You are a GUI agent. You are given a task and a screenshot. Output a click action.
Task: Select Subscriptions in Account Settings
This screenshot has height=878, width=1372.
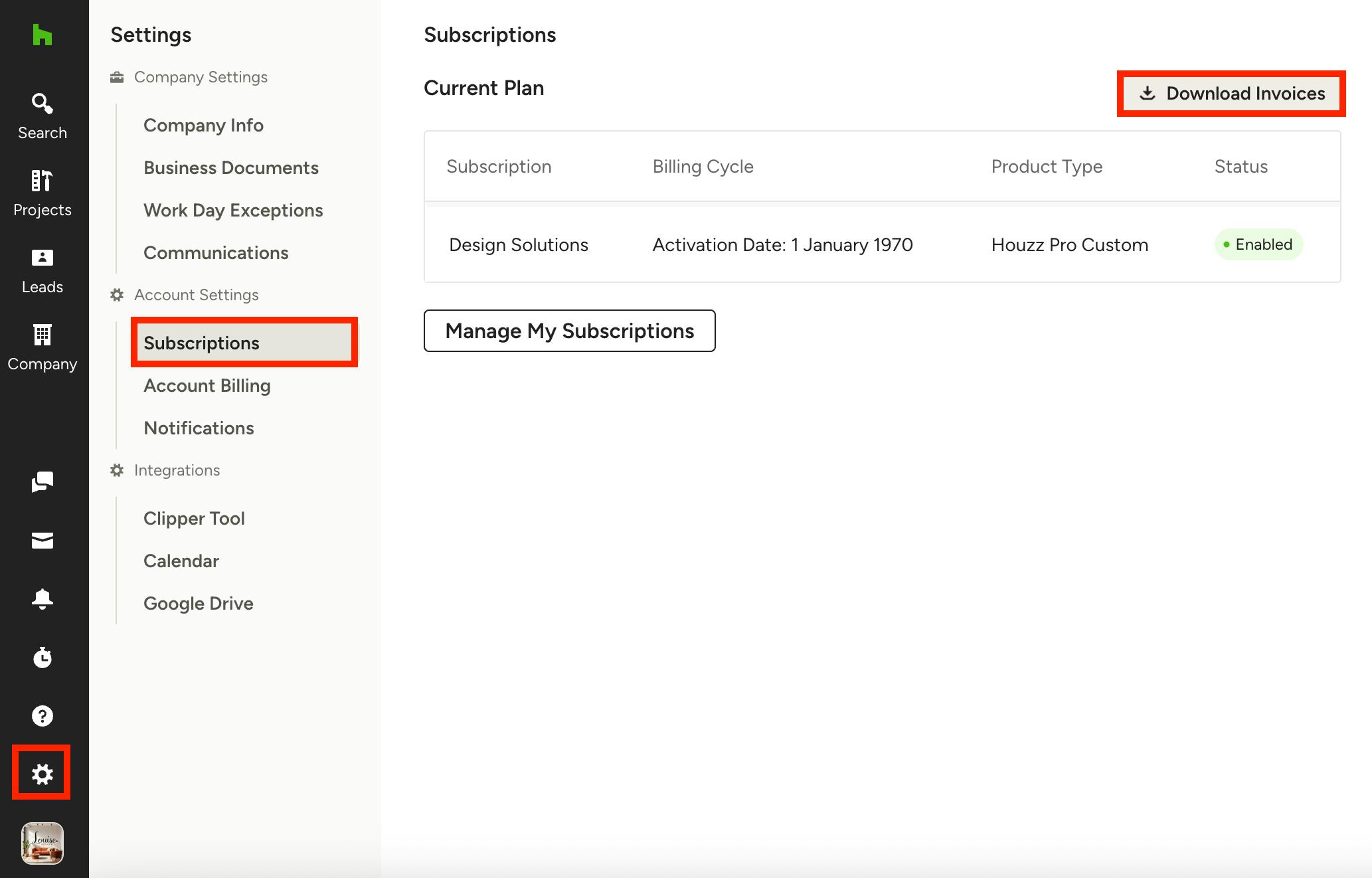[244, 343]
